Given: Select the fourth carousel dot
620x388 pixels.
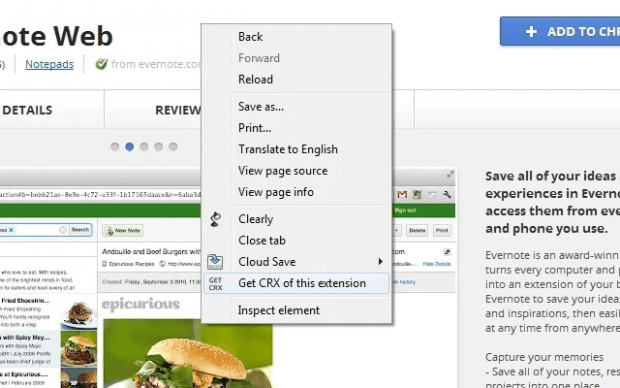Looking at the screenshot, I should tap(159, 147).
